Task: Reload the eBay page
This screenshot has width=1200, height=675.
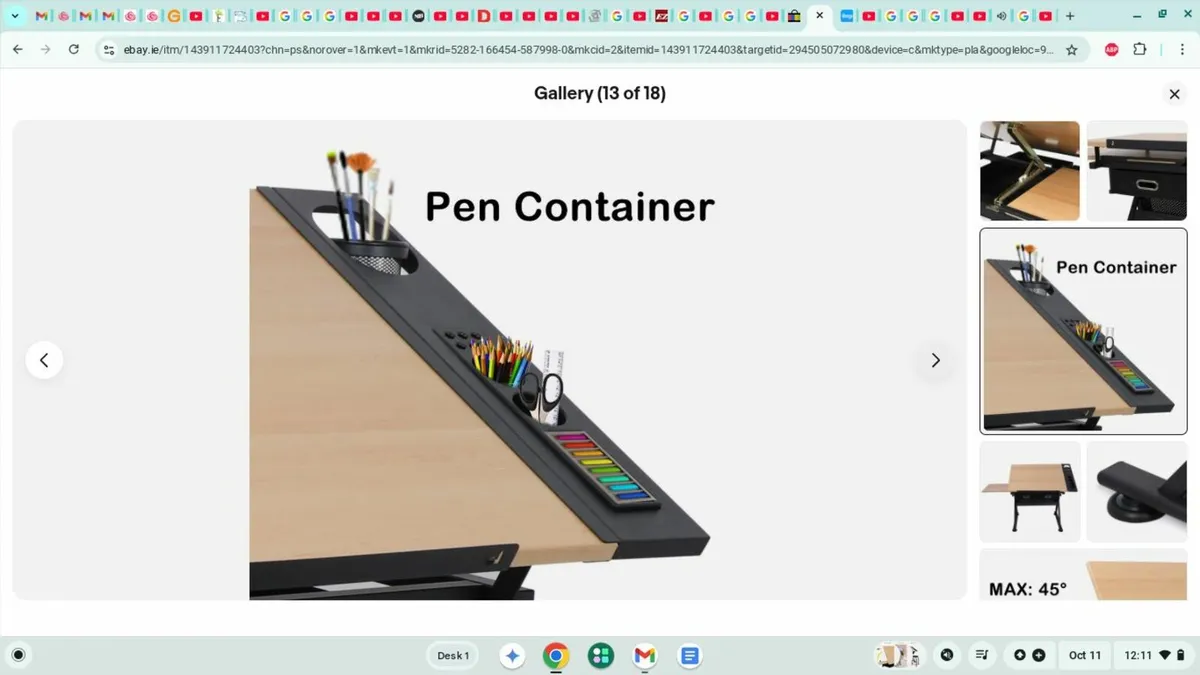Action: pos(75,49)
